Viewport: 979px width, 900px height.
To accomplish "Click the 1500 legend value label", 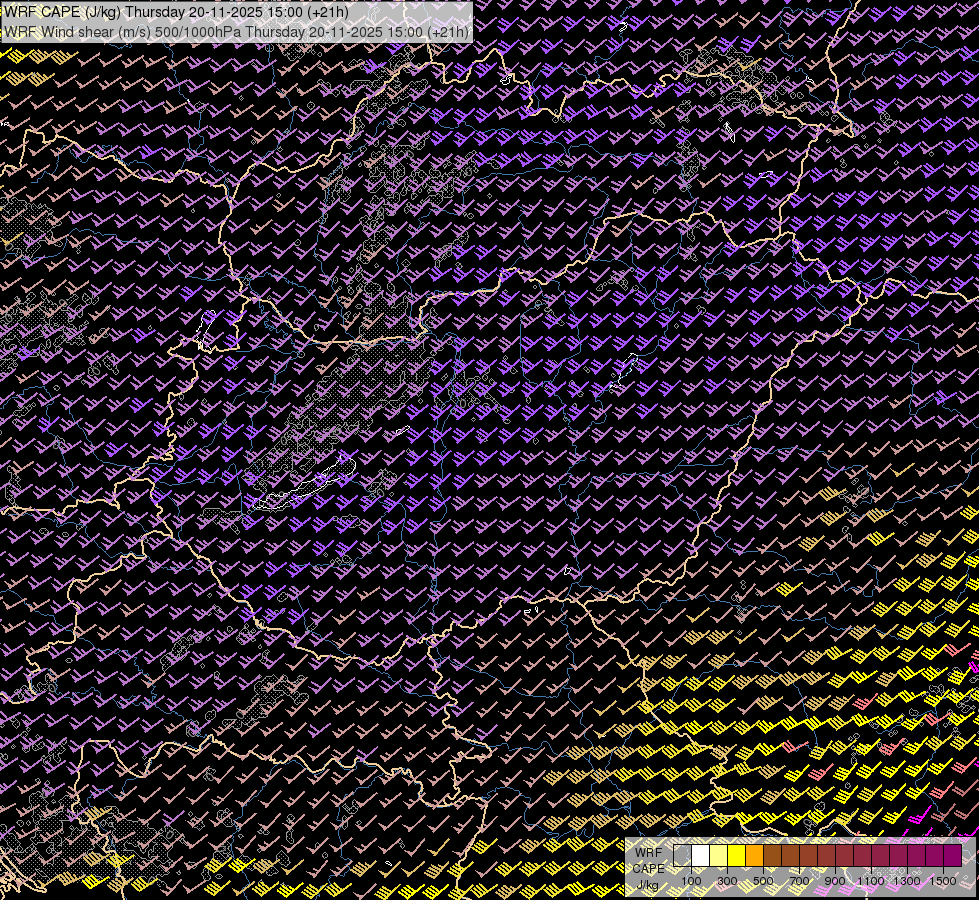I will pyautogui.click(x=943, y=881).
